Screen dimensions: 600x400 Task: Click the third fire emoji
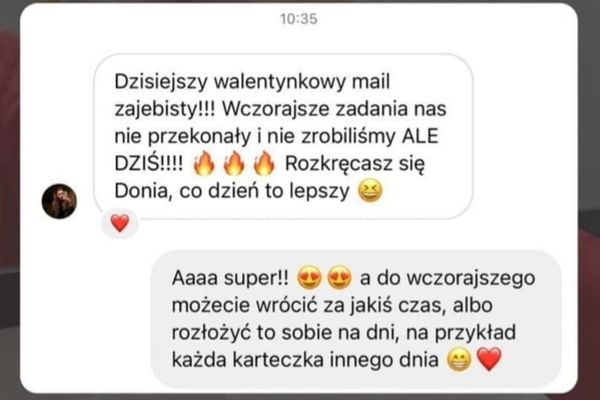264,163
